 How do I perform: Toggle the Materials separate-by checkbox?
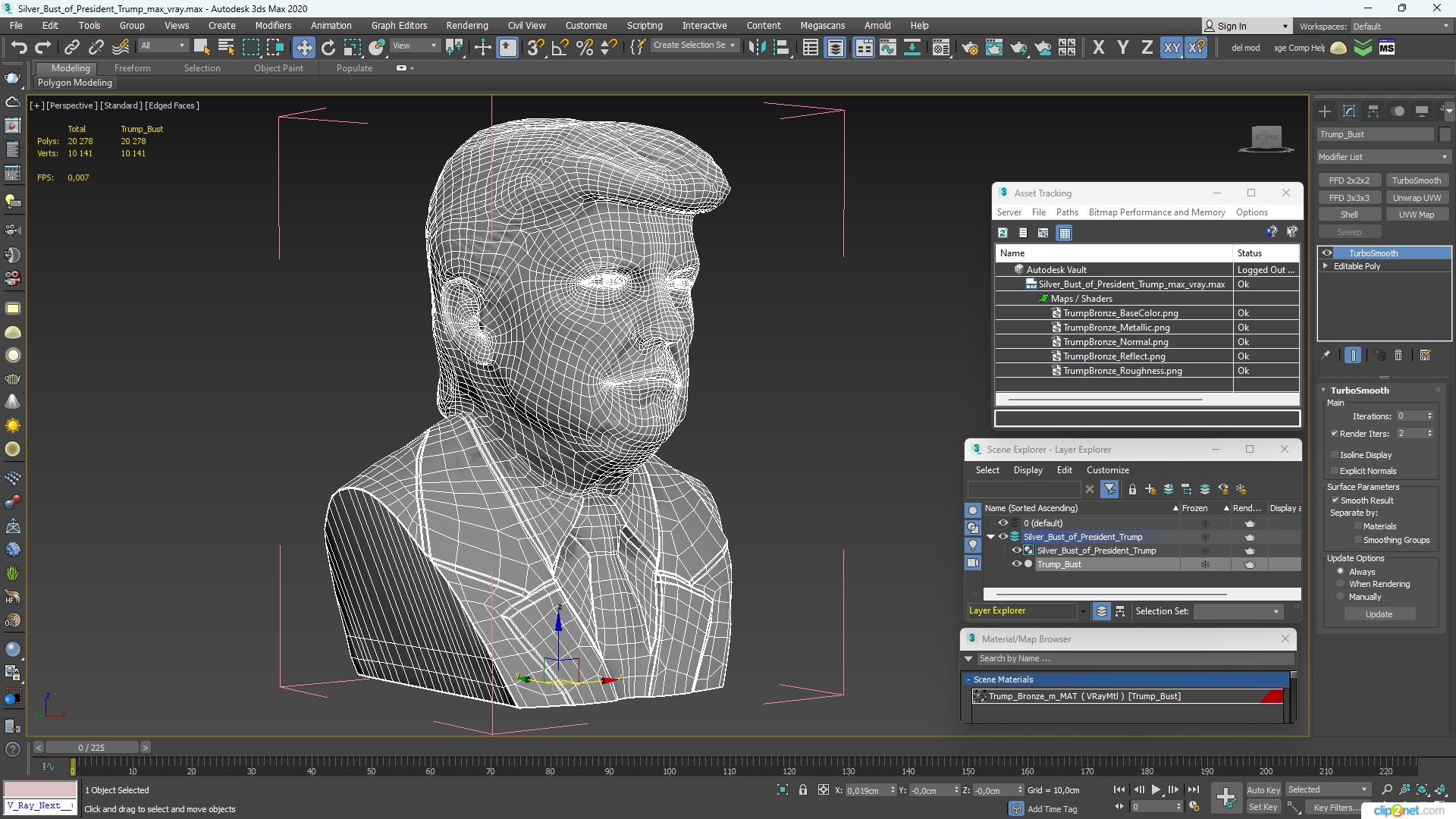1357,526
